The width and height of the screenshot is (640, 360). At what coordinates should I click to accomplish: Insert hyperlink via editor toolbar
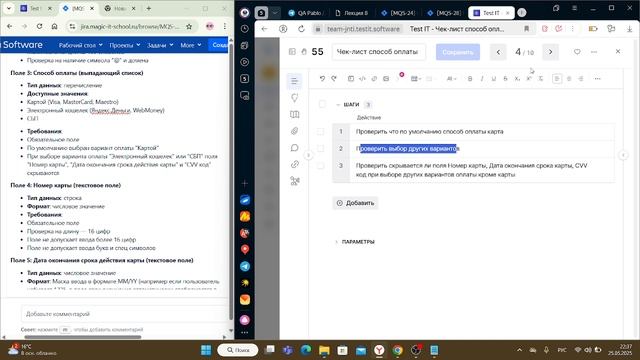click(x=374, y=78)
